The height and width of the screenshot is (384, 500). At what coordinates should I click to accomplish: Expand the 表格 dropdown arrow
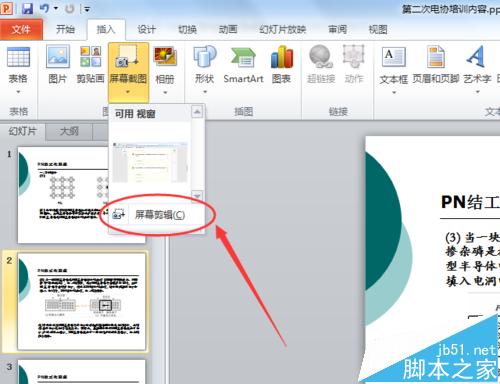click(18, 92)
